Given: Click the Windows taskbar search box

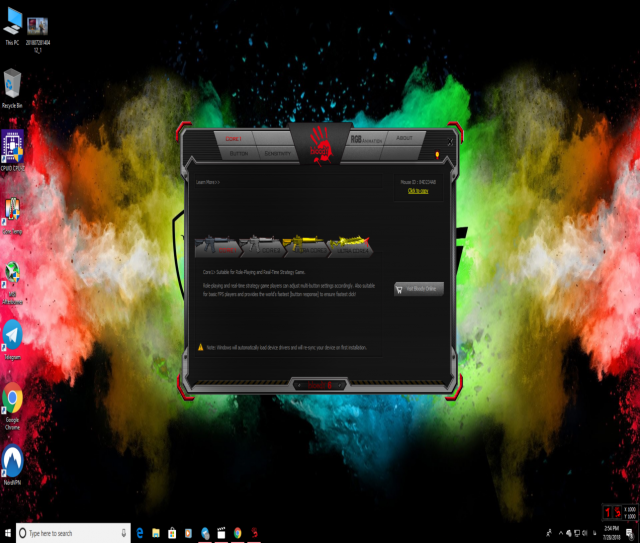Looking at the screenshot, I should click(75, 533).
